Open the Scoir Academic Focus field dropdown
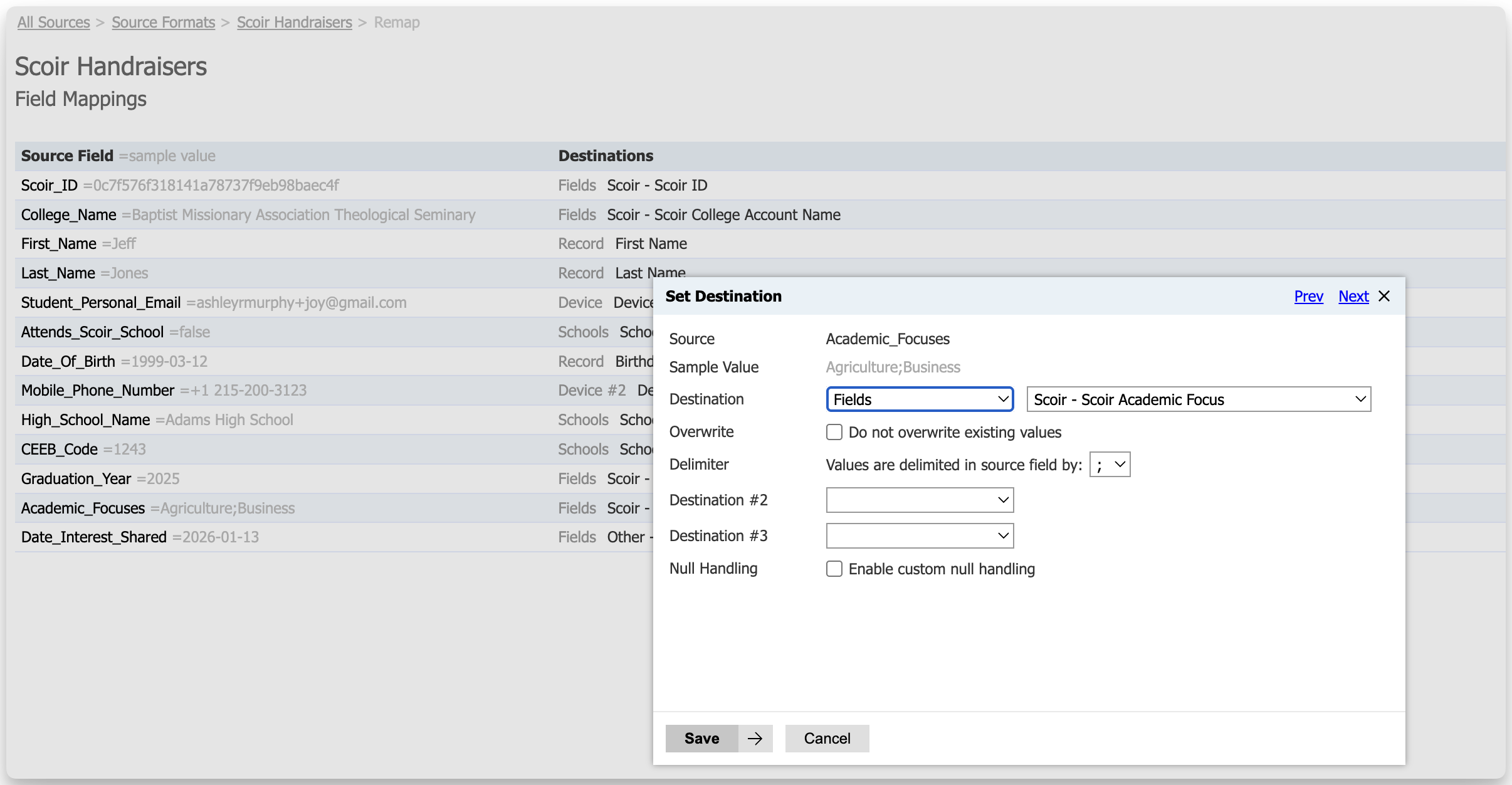Screen dimensions: 1512x785 pyautogui.click(x=1198, y=399)
